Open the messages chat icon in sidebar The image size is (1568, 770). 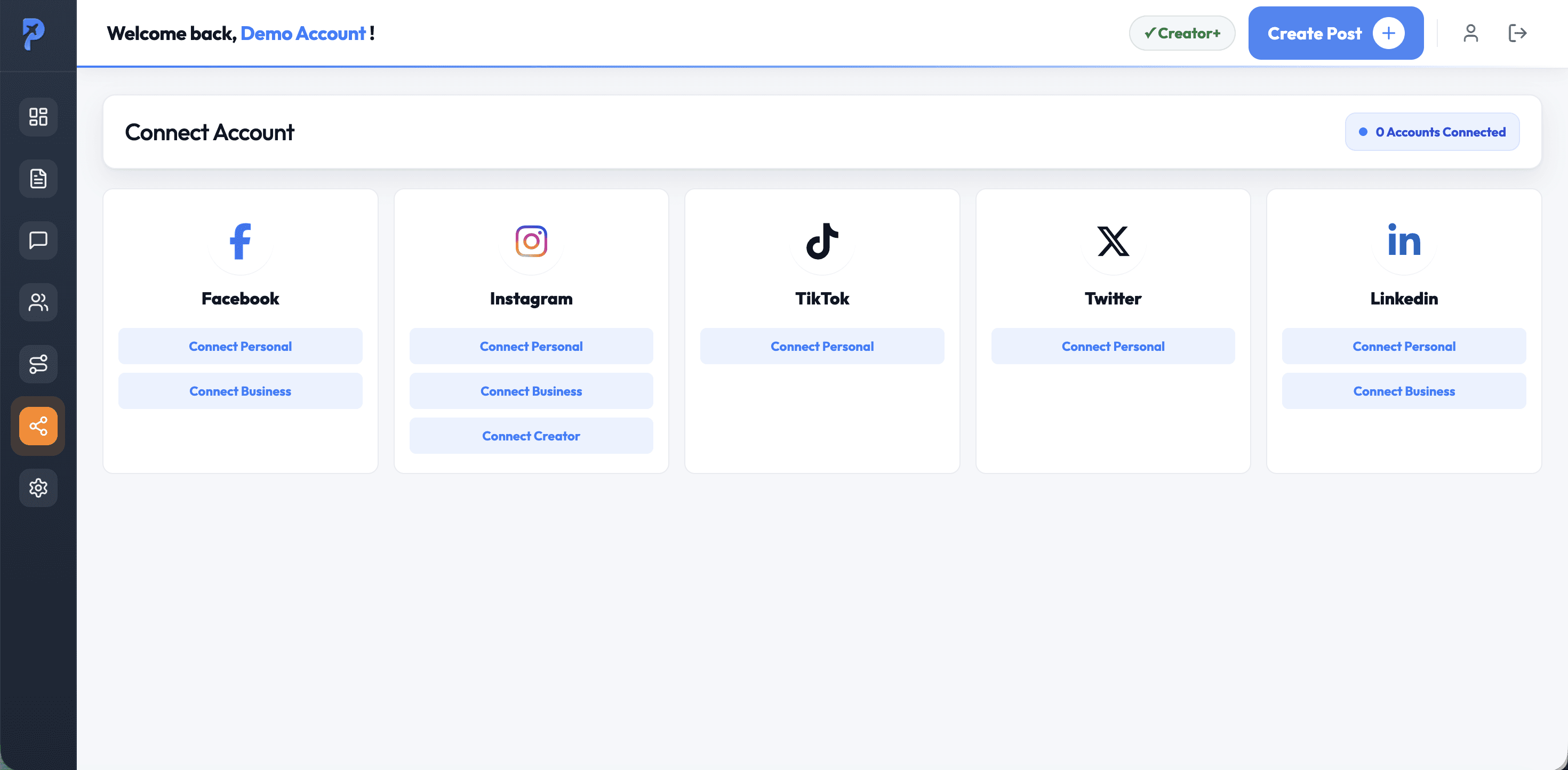[38, 240]
